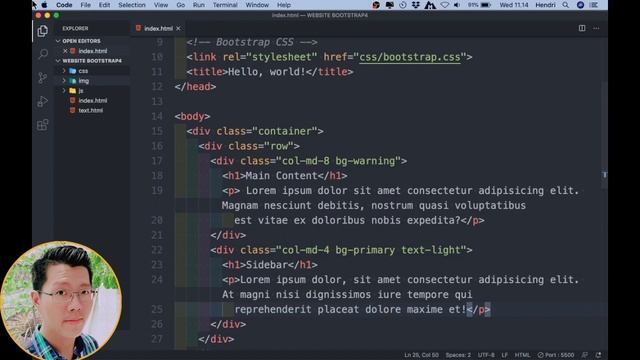Screen dimensions: 640x360
Task: Open the Go menu
Action: tap(180, 5)
